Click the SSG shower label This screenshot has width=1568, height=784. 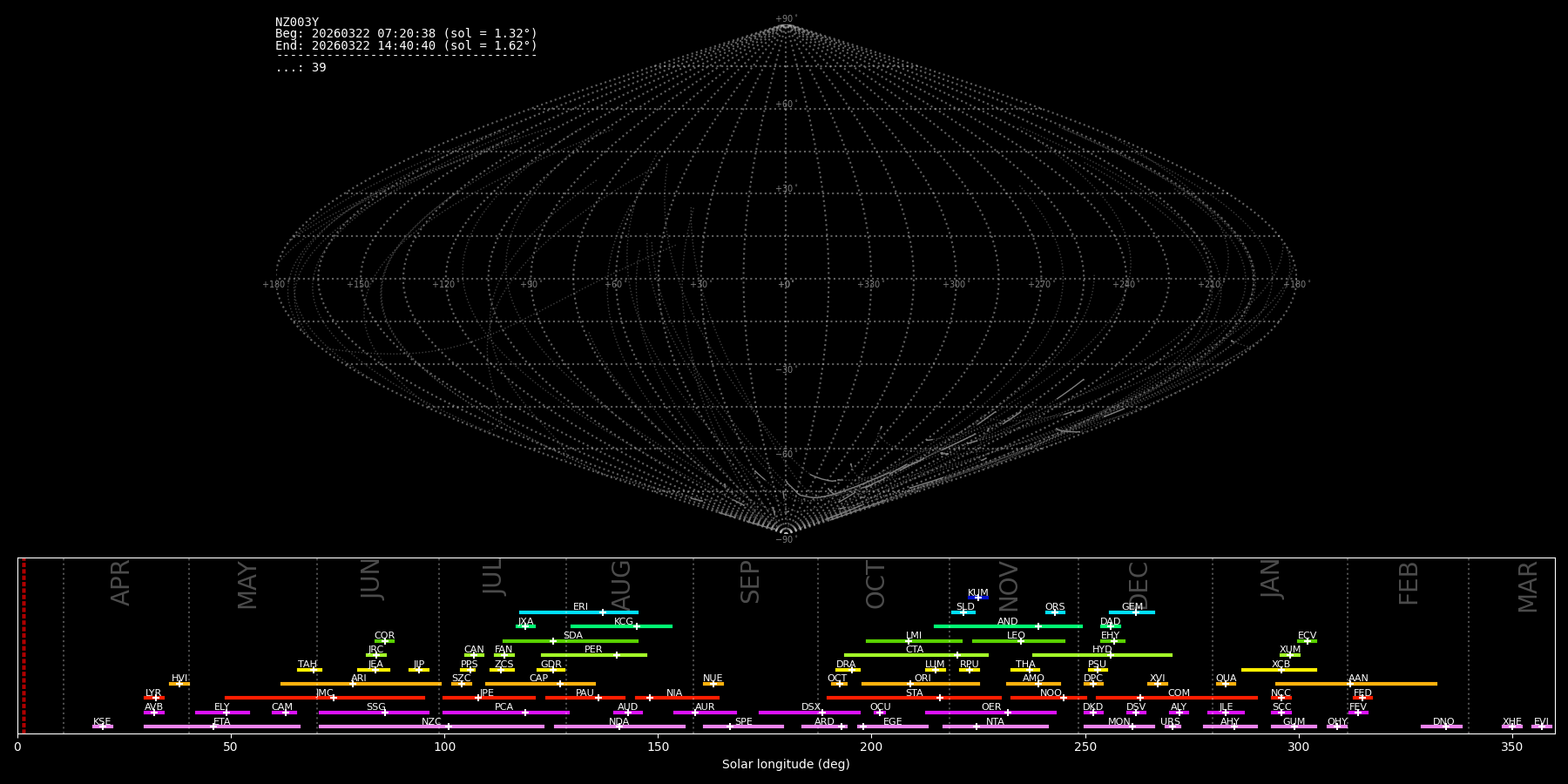click(376, 707)
